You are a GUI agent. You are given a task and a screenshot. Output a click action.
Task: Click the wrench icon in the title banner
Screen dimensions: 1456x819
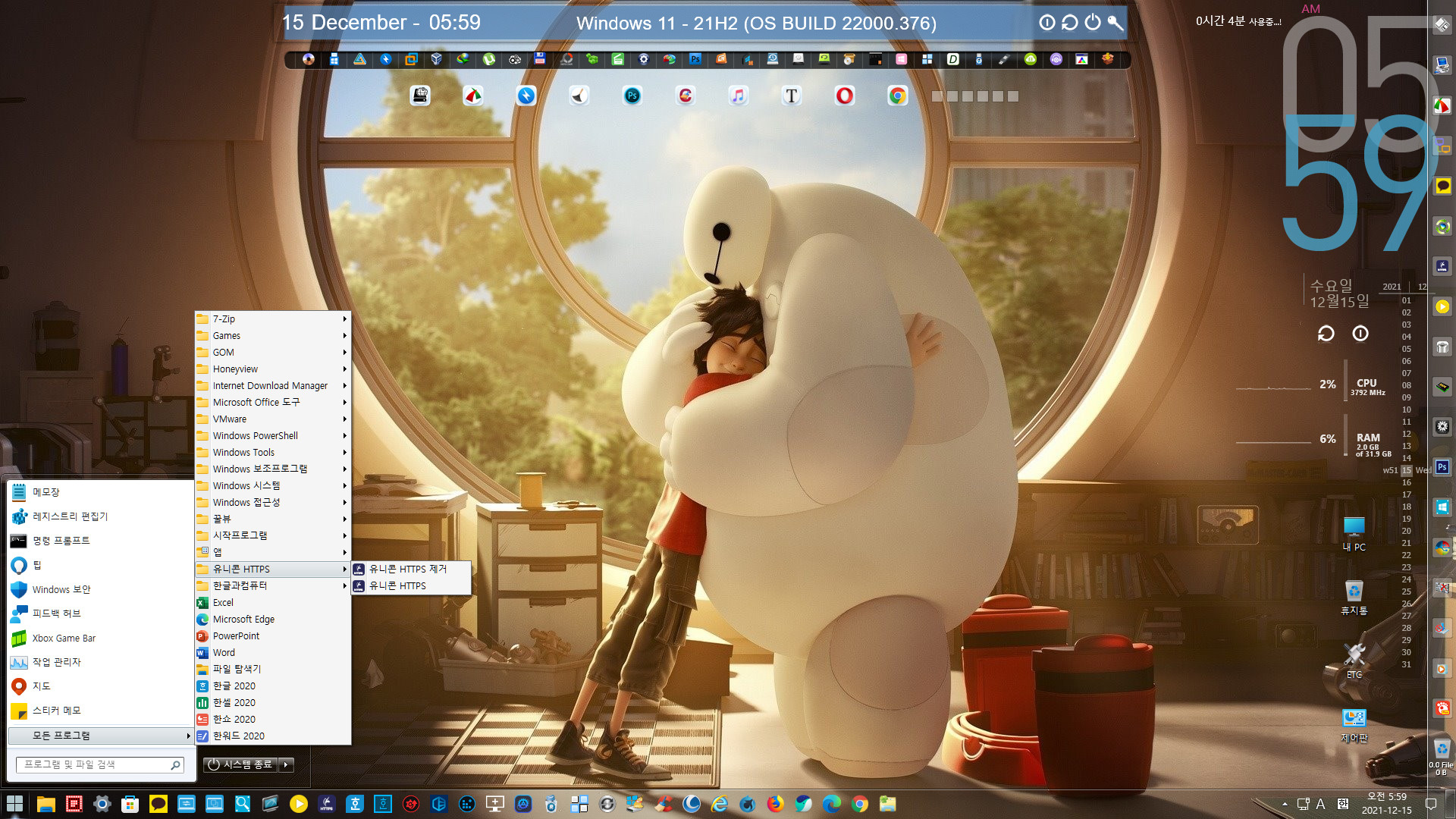tap(1116, 23)
